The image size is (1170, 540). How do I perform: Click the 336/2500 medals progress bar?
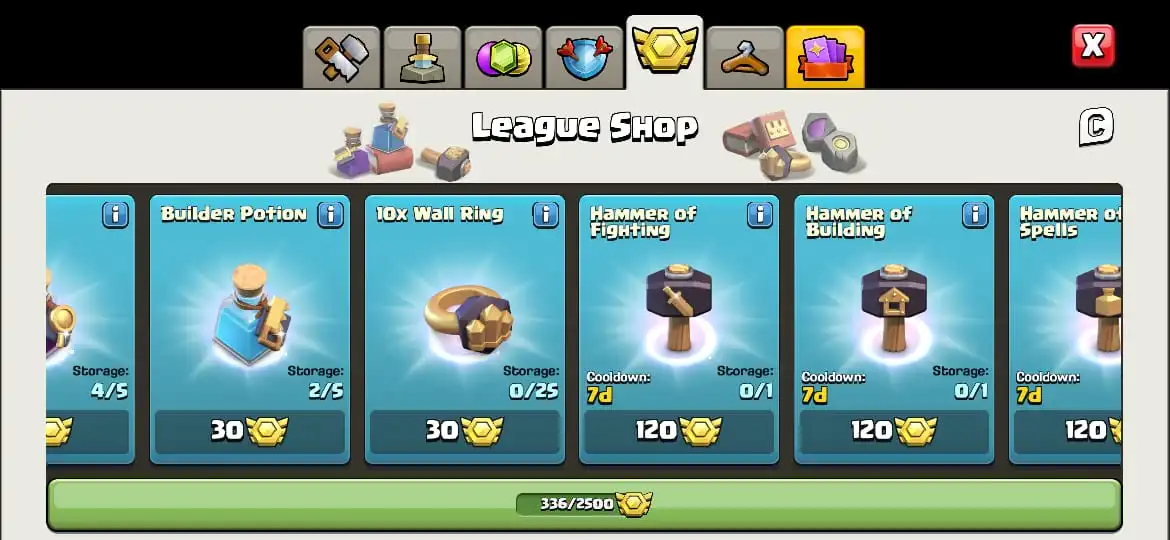(584, 504)
